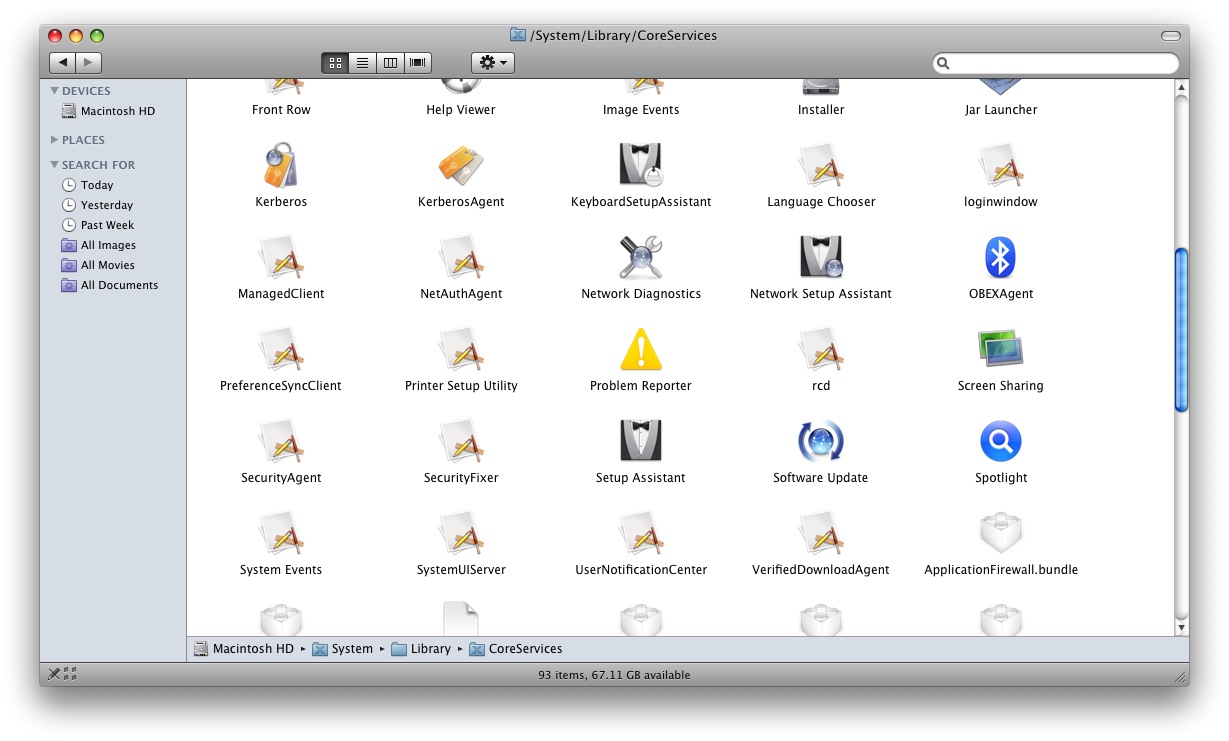Click the Help Viewer label
Image resolution: width=1229 pixels, height=741 pixels.
click(461, 110)
